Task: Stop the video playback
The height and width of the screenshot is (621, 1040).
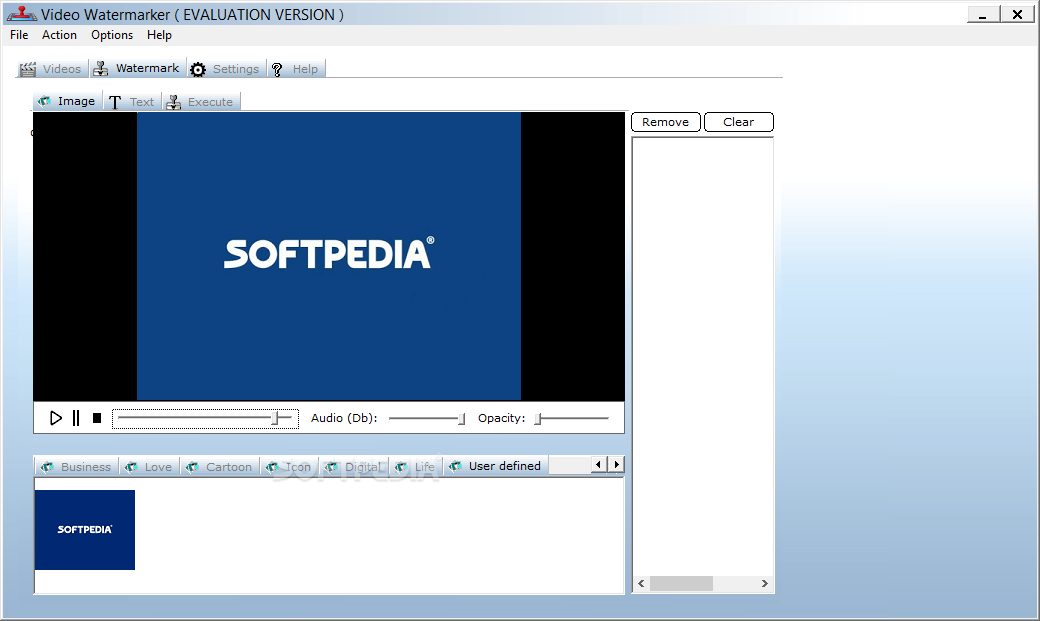Action: click(97, 418)
